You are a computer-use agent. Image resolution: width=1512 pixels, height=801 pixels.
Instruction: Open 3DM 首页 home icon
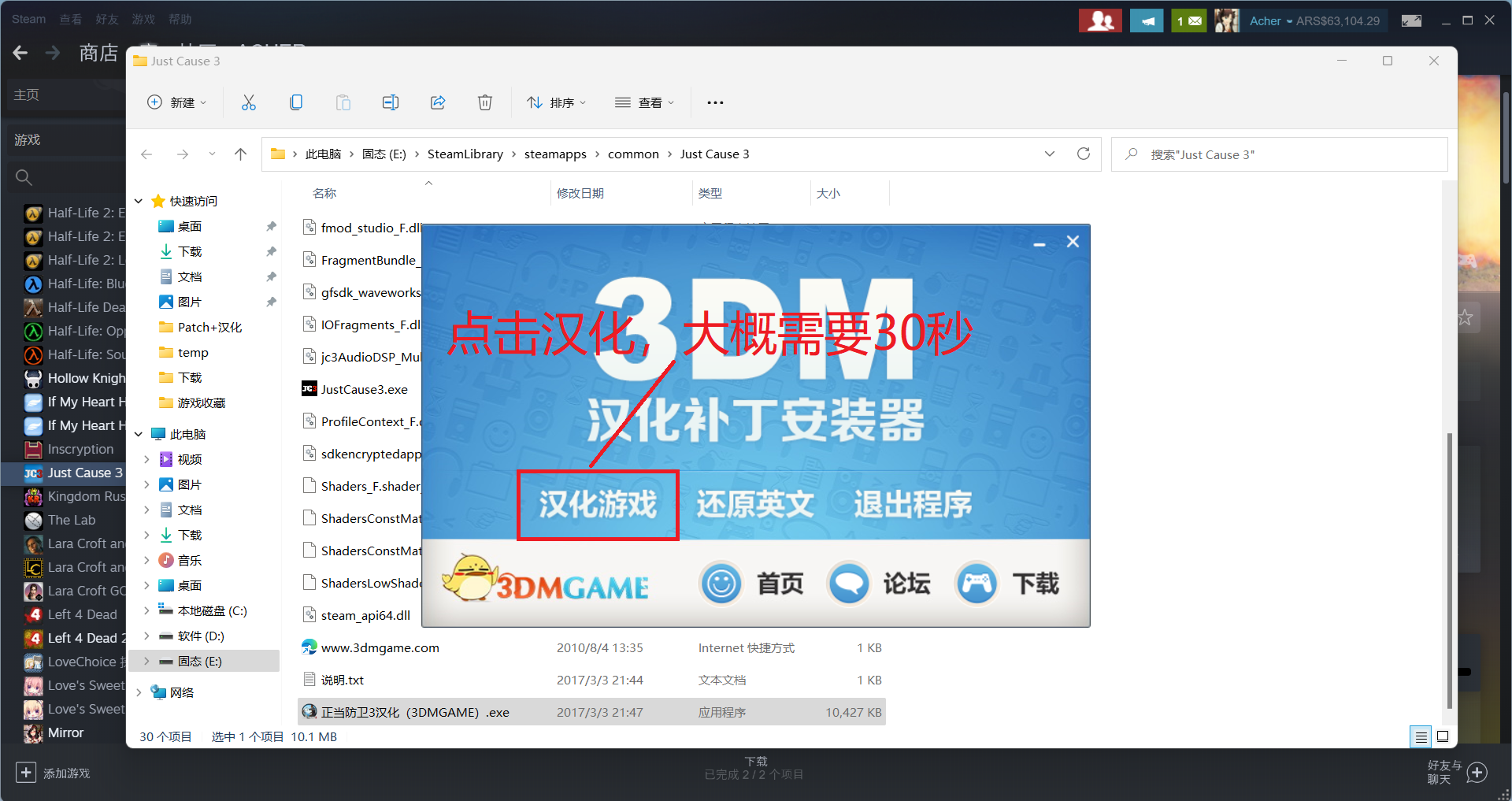tap(721, 584)
